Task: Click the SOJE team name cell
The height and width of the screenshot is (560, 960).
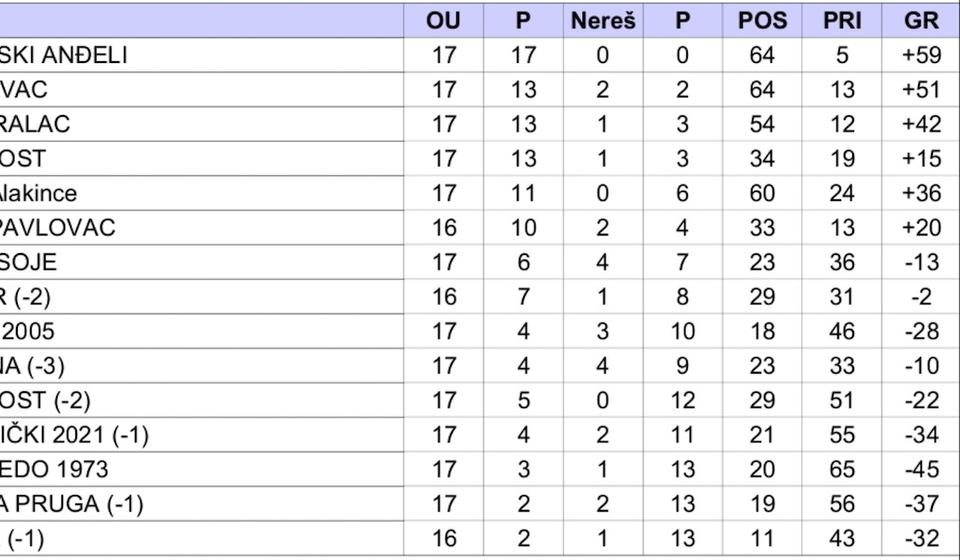Action: 29,262
